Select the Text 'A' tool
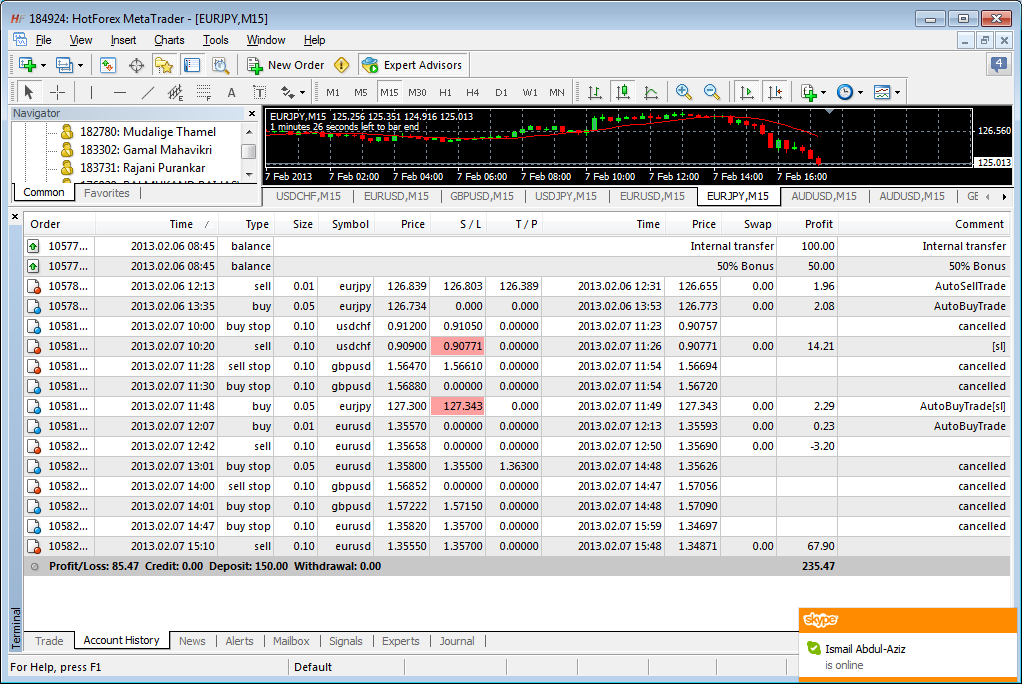 tap(231, 92)
